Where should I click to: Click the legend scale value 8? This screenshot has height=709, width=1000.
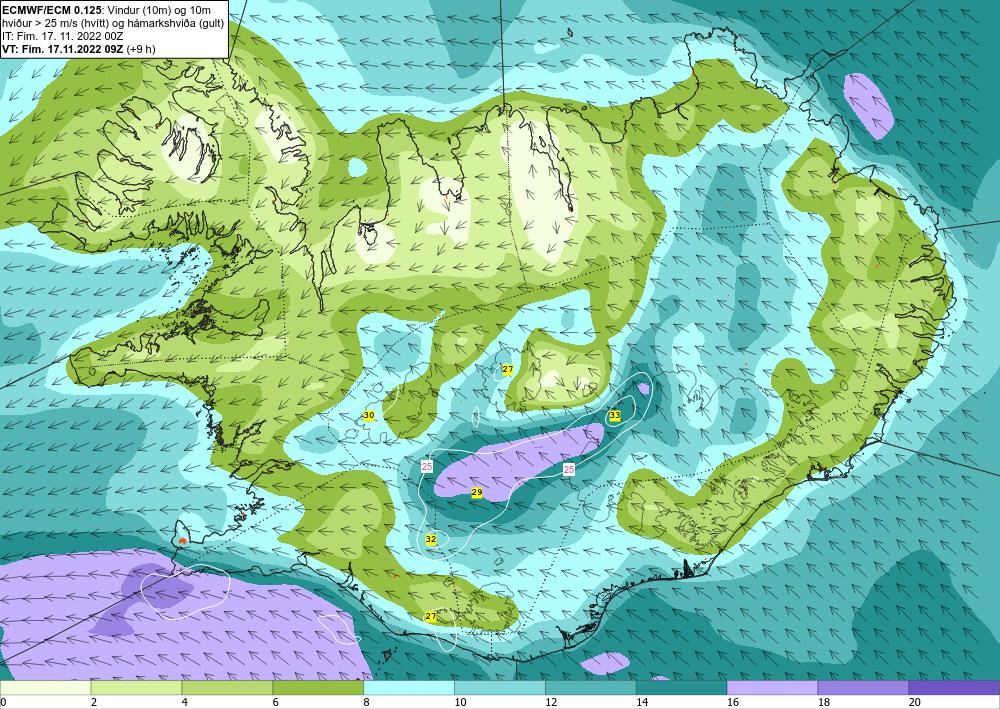pos(367,703)
